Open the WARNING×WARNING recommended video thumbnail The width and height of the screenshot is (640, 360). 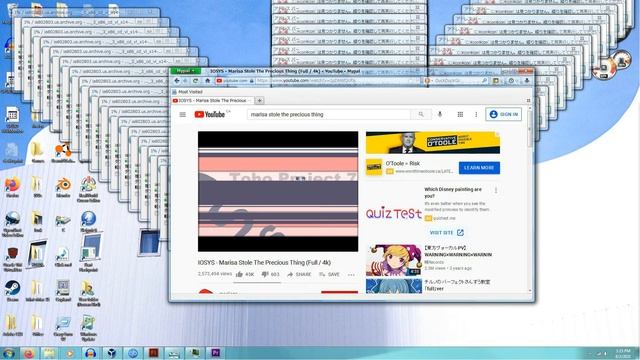click(x=393, y=260)
